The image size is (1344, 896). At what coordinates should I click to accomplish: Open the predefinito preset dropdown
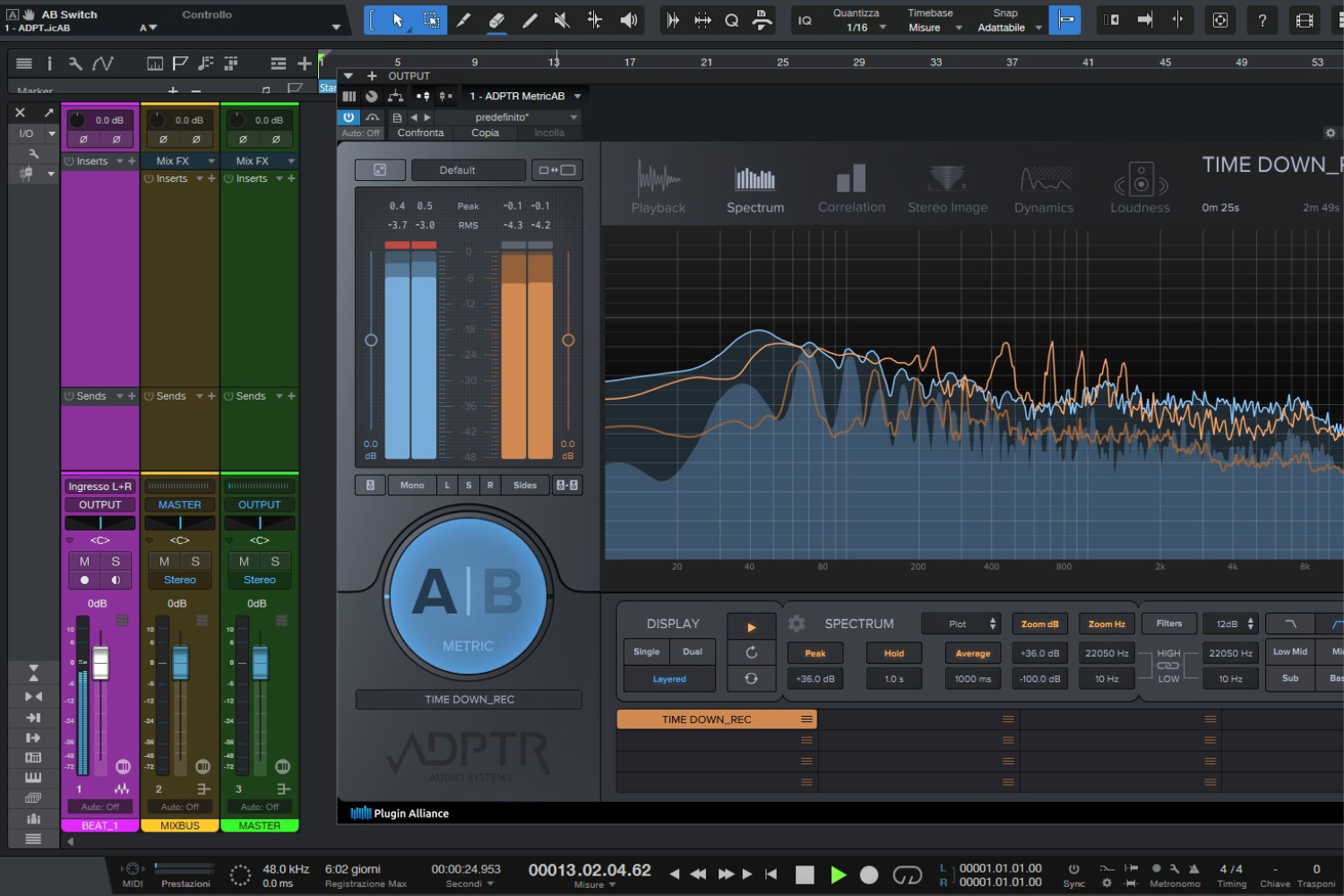click(x=524, y=116)
